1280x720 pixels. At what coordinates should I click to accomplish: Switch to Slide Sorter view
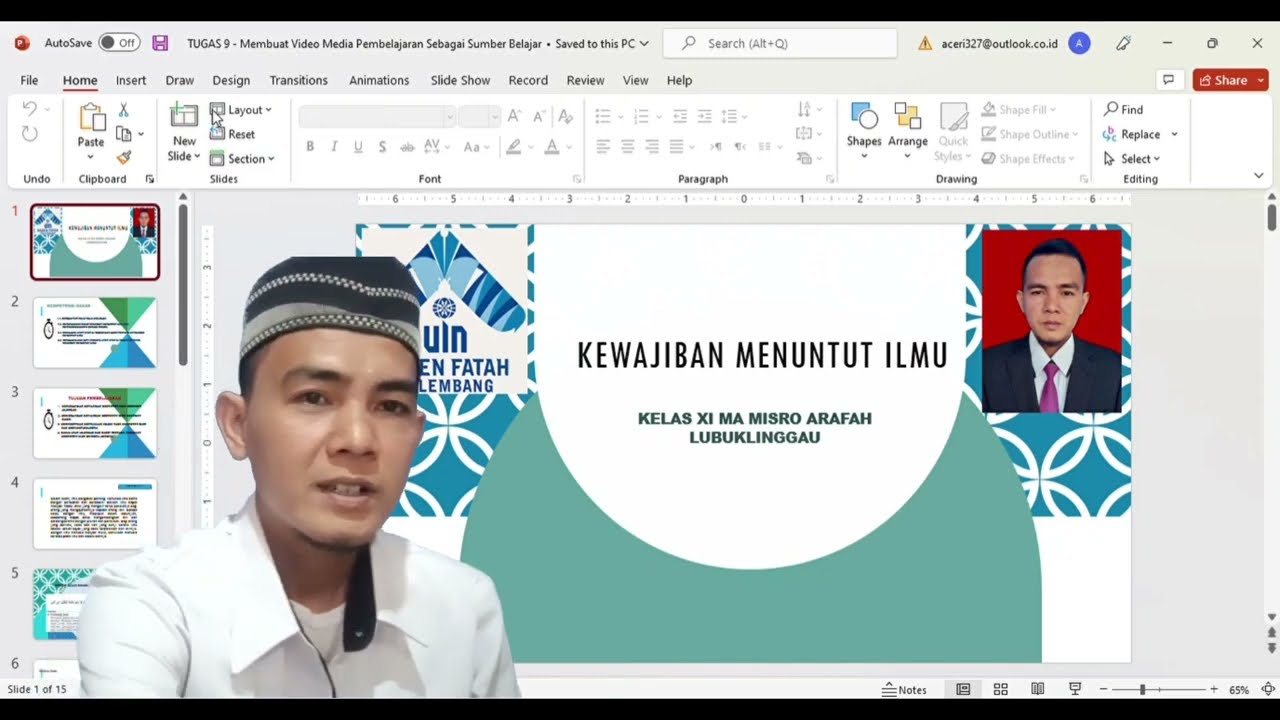click(x=1000, y=689)
